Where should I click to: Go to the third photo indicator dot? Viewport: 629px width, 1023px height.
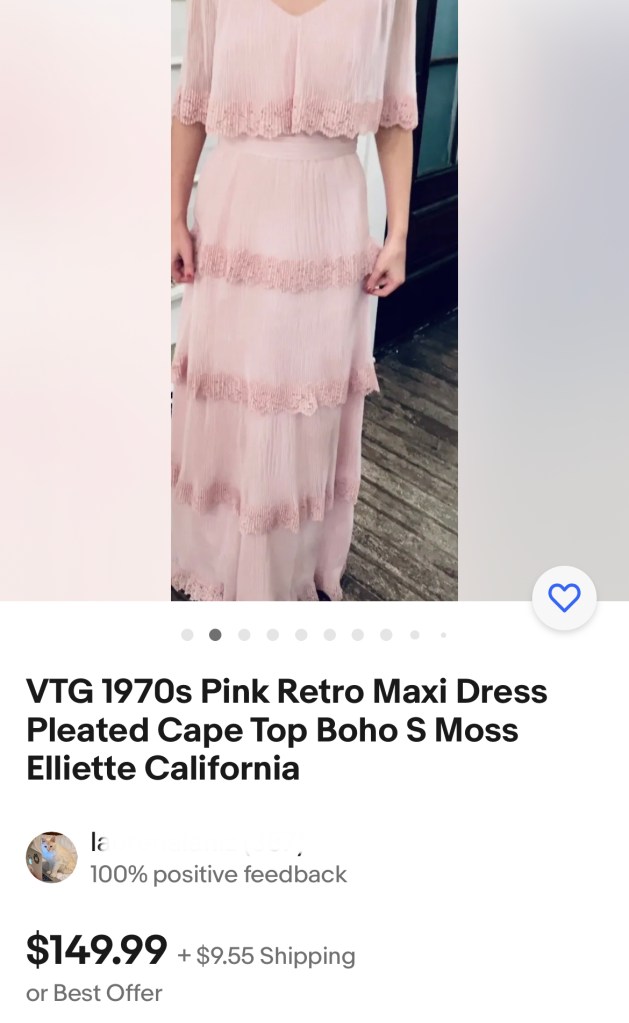point(244,635)
